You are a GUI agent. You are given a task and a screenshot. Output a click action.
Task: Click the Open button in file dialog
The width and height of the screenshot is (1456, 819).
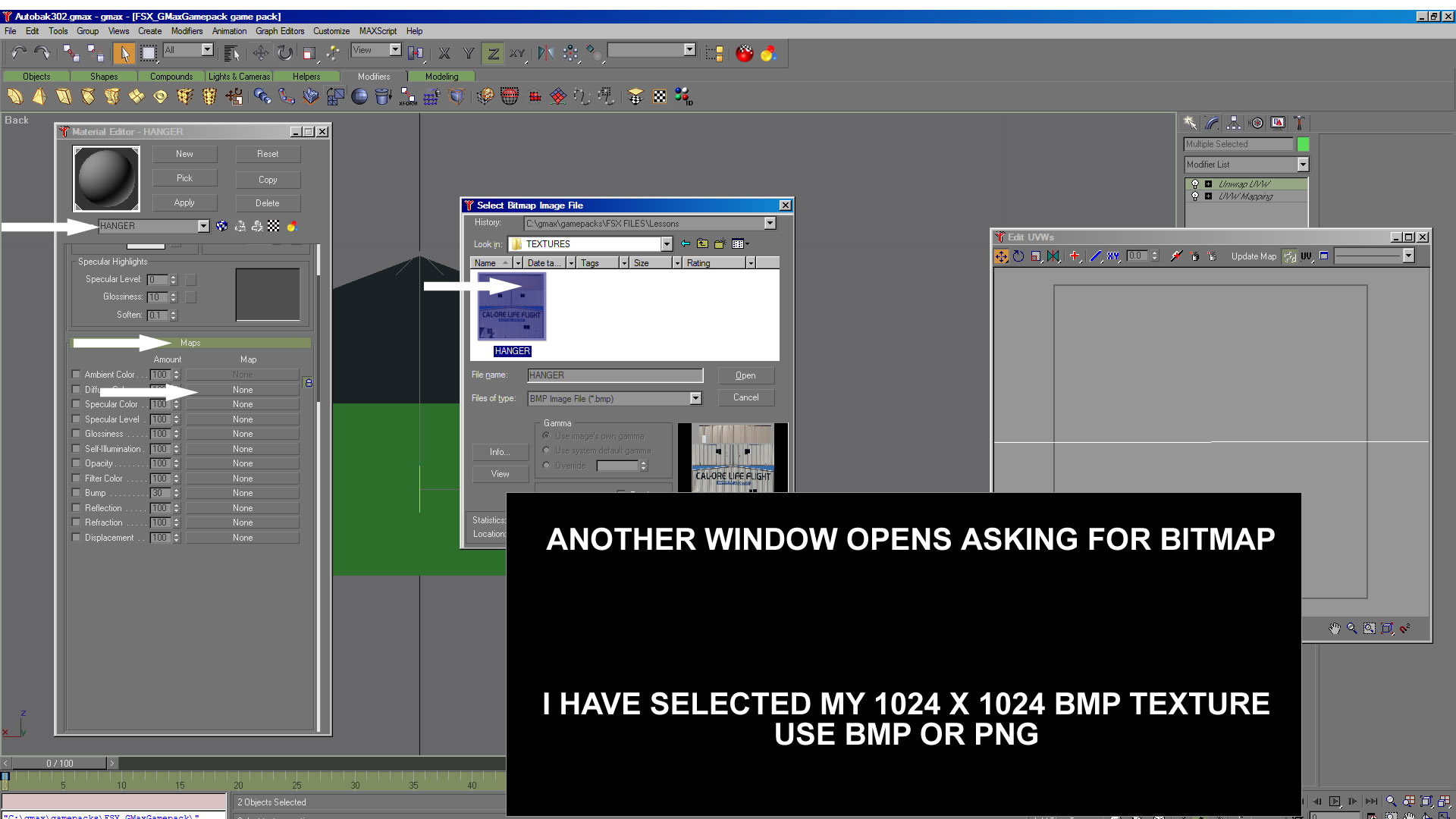745,375
